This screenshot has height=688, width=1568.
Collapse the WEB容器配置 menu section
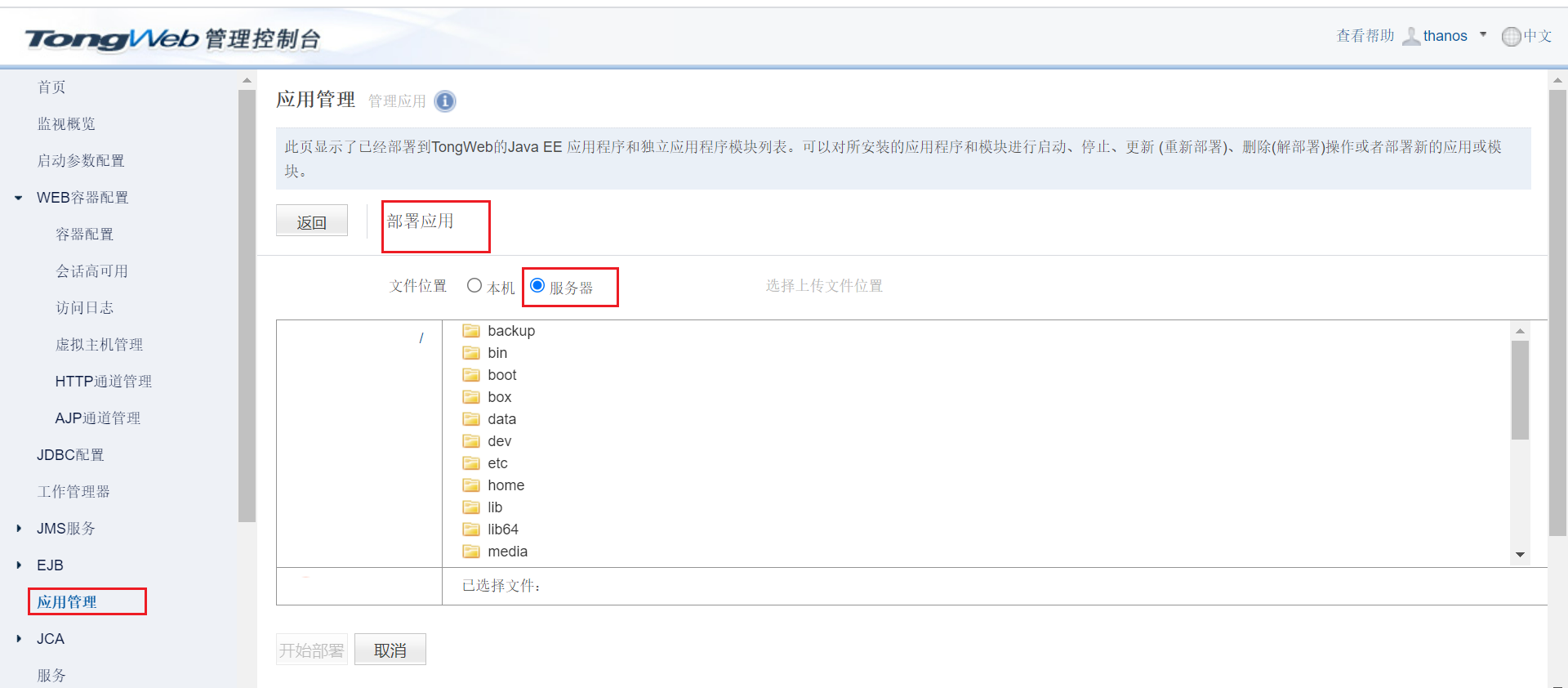coord(19,198)
